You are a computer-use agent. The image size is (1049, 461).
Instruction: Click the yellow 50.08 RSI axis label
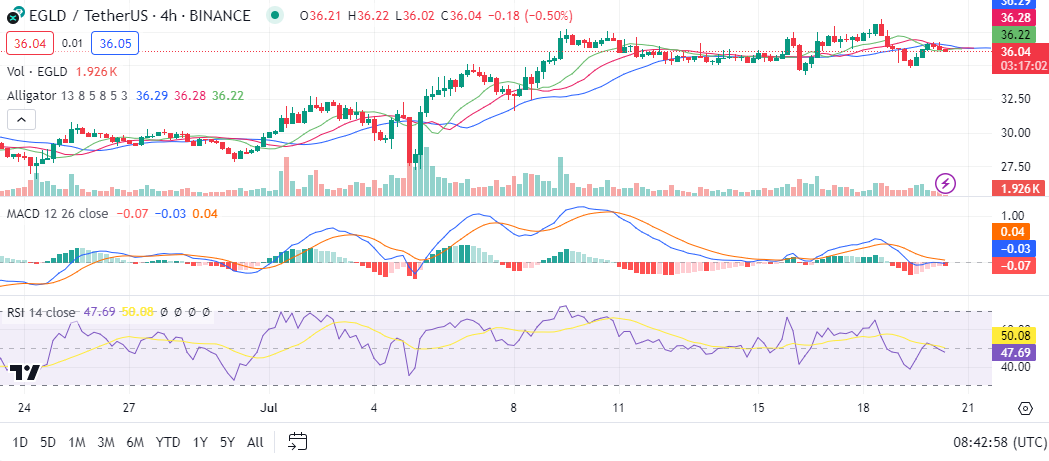click(x=1015, y=335)
